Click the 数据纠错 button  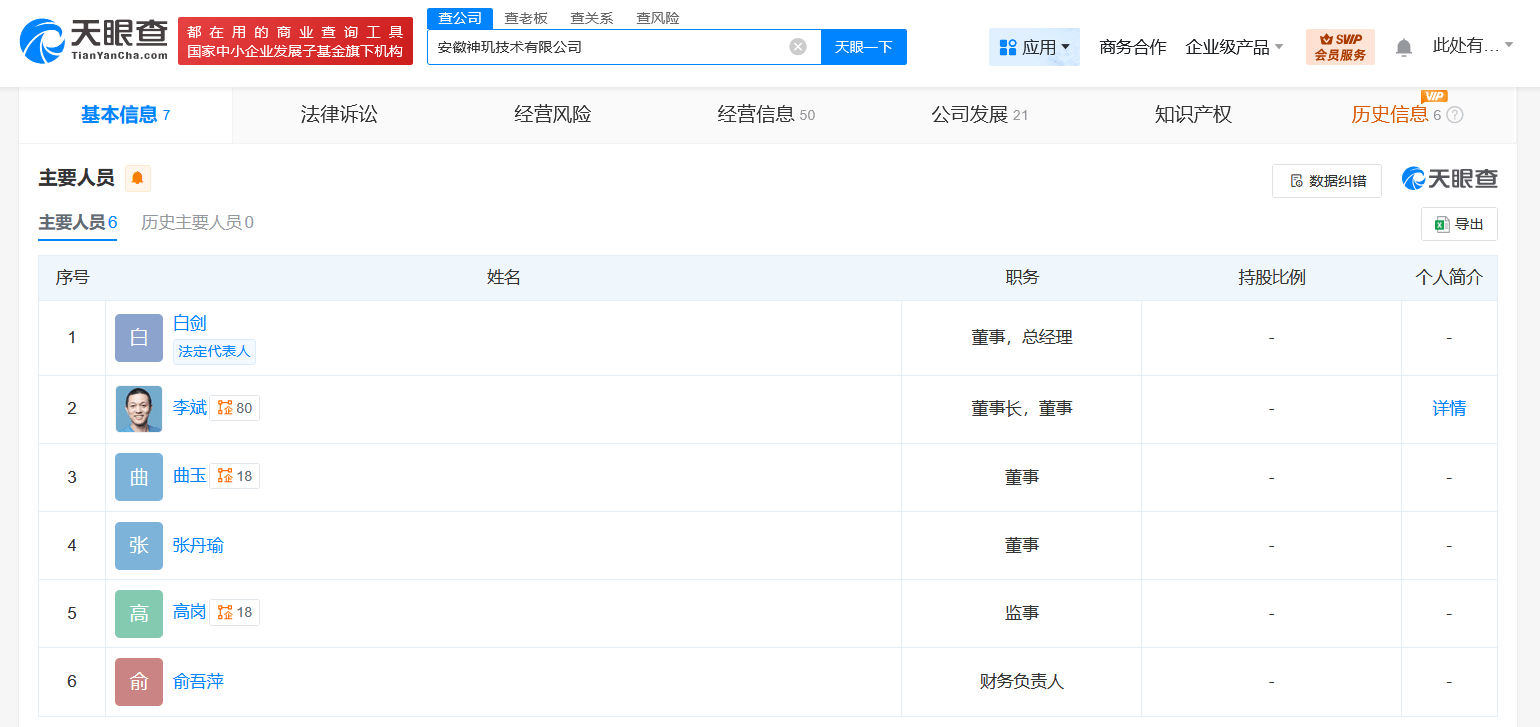1327,181
